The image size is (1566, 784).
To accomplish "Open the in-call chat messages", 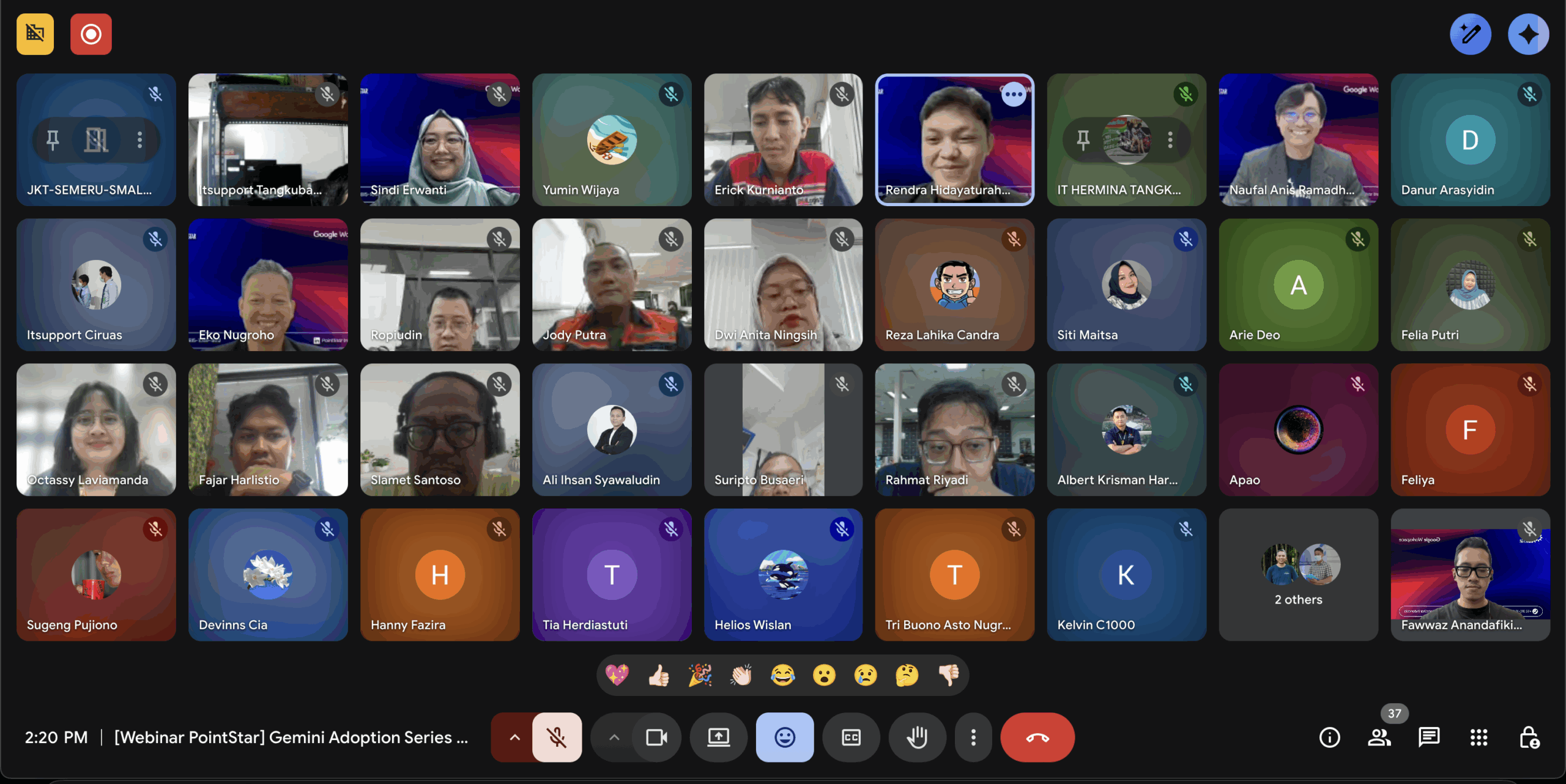I will click(x=1428, y=738).
